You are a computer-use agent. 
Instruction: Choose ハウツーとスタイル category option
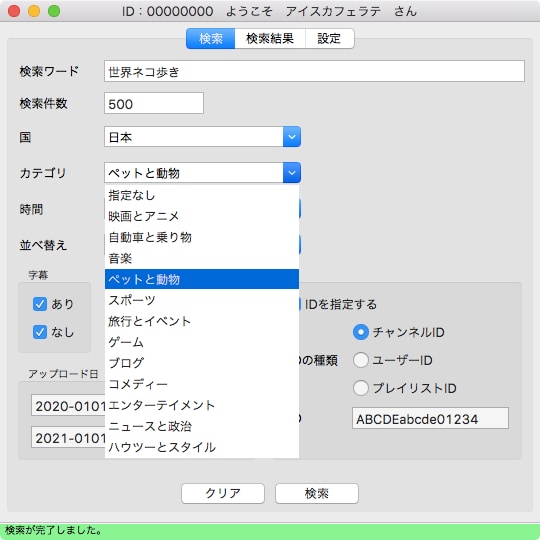coord(202,447)
